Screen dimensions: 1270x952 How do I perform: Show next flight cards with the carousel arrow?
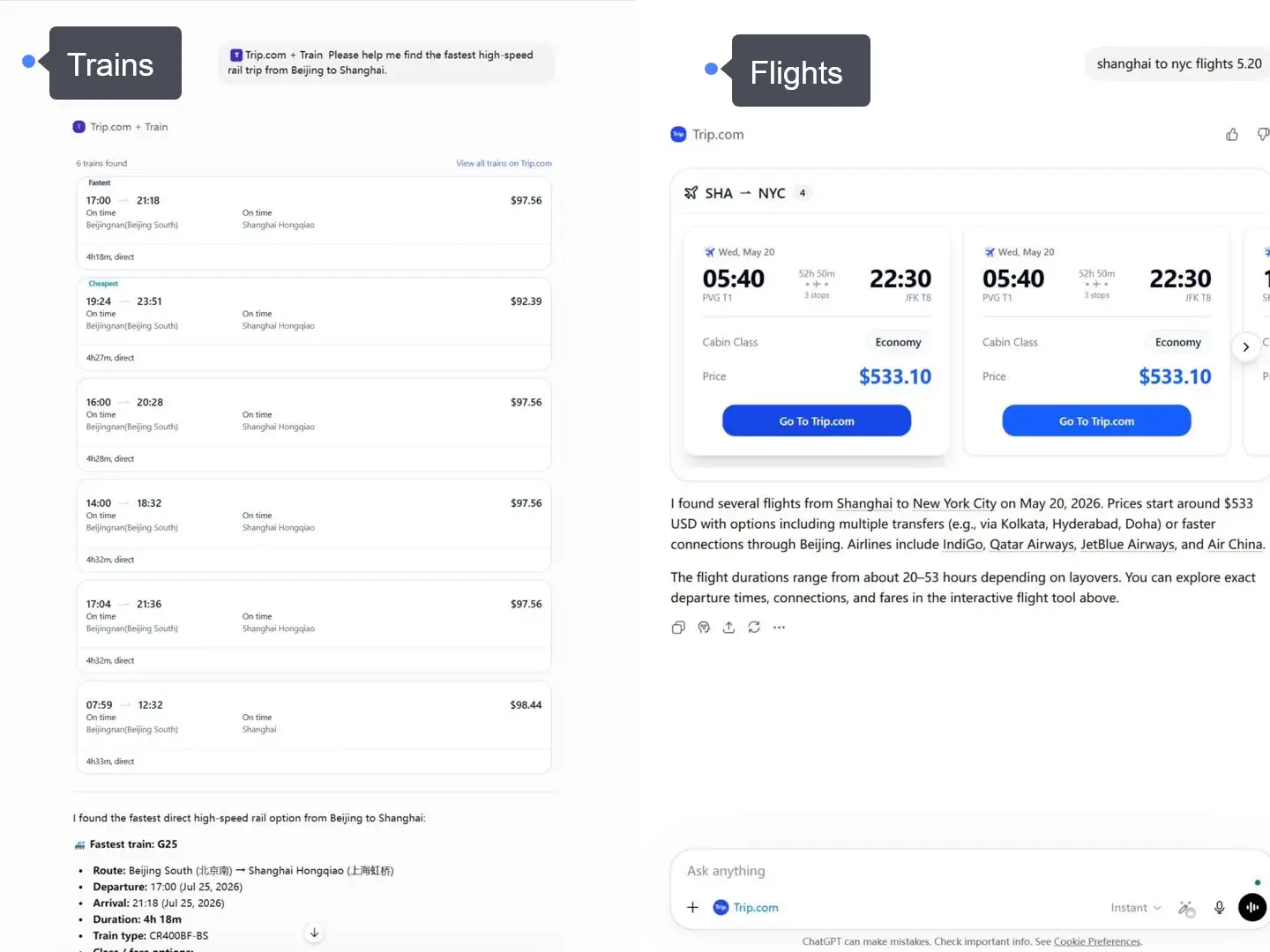click(1245, 347)
